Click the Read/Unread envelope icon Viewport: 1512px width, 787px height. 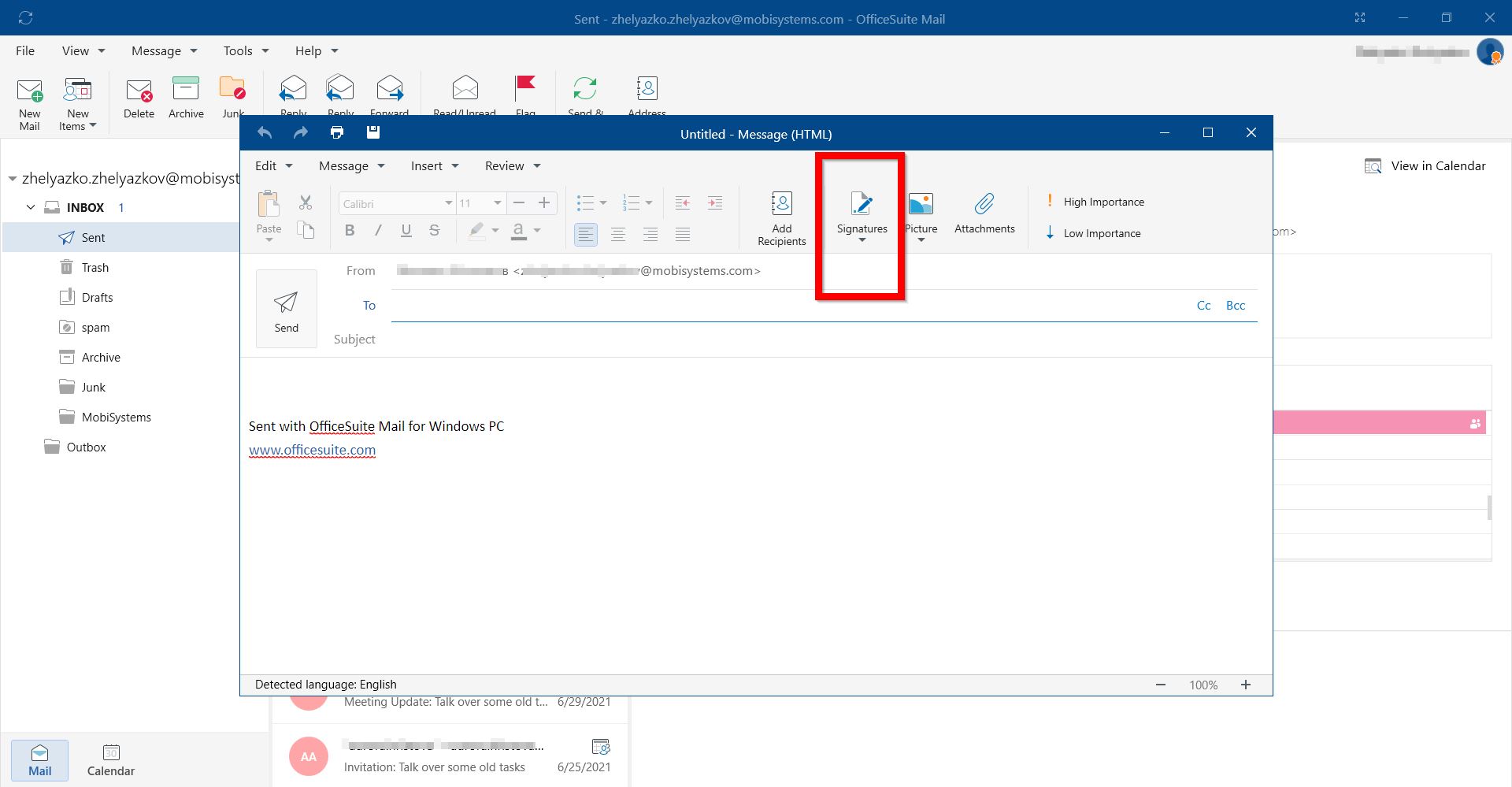(465, 88)
